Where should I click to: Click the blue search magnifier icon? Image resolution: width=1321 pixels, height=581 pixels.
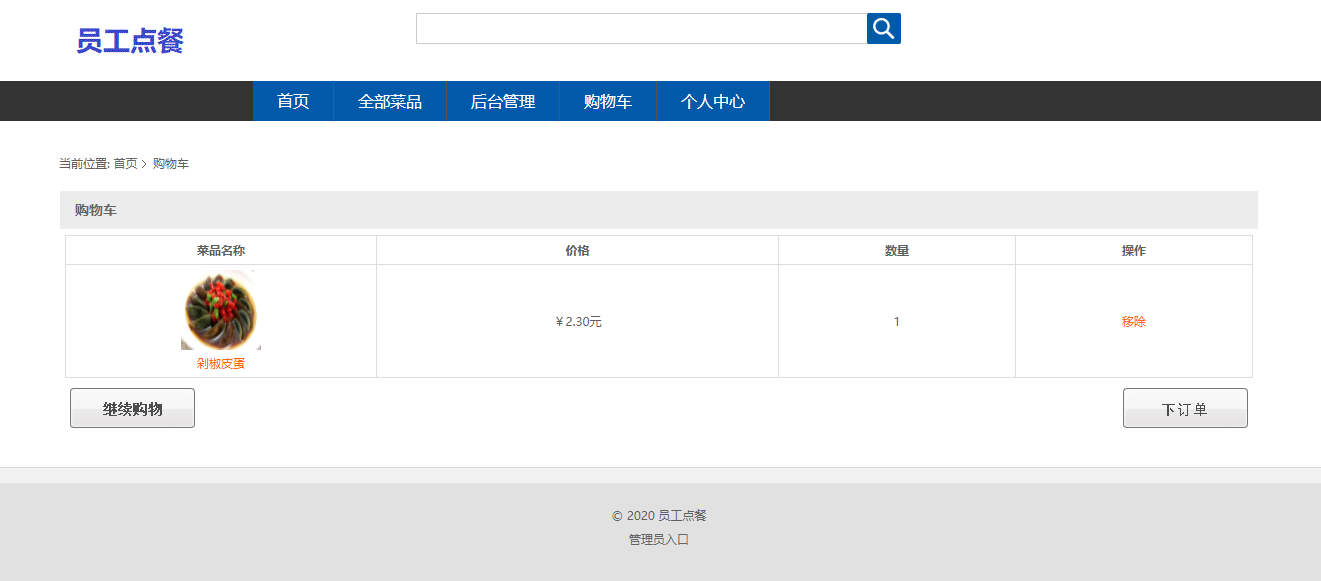[x=883, y=28]
